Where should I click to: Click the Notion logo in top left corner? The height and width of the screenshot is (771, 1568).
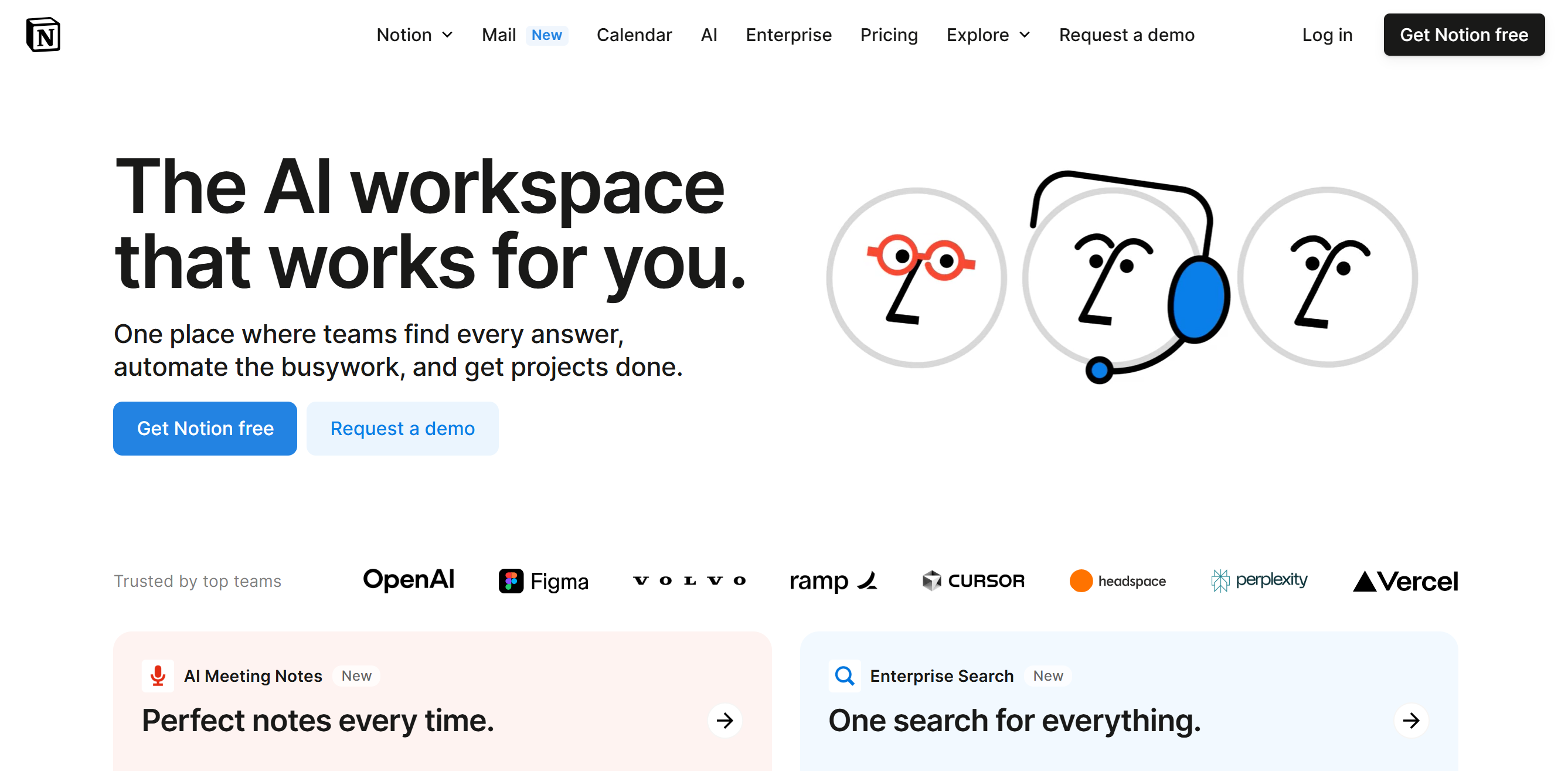(43, 35)
